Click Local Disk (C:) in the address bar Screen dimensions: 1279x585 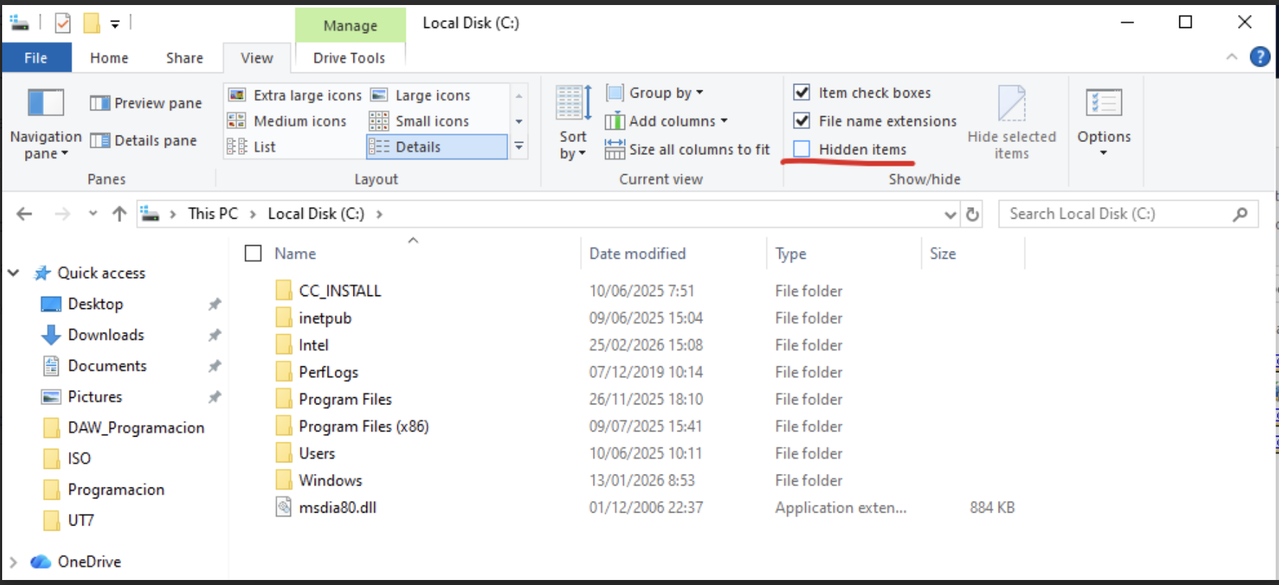coord(316,214)
